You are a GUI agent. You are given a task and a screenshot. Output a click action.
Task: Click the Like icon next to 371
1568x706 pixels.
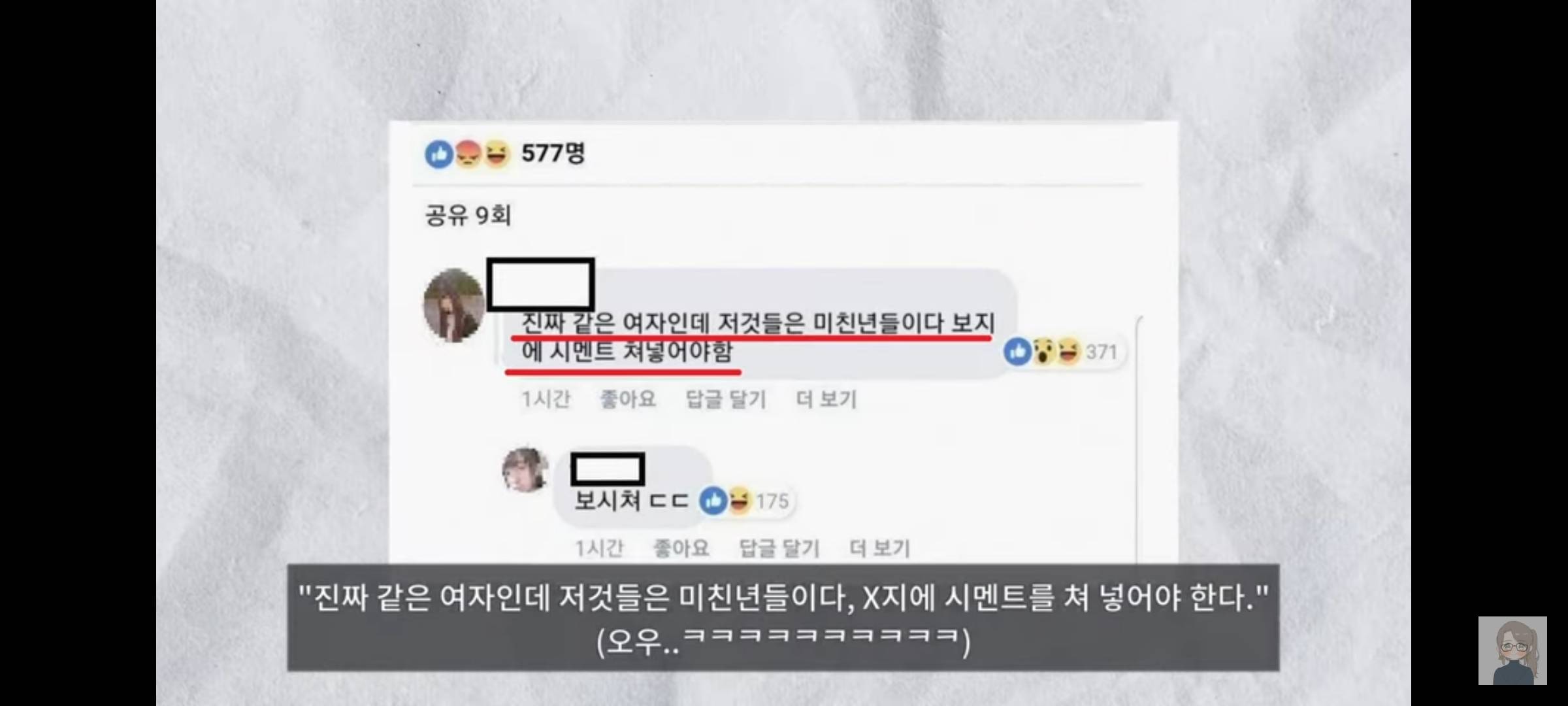click(1017, 352)
